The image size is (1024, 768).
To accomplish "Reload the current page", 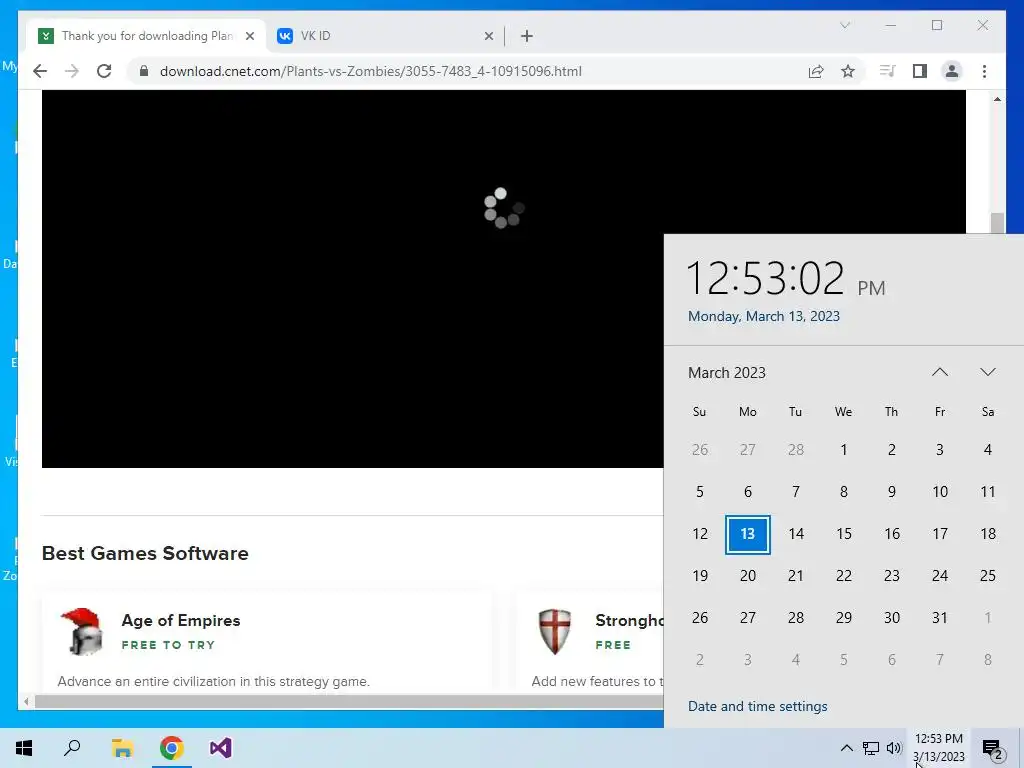I will (x=104, y=71).
